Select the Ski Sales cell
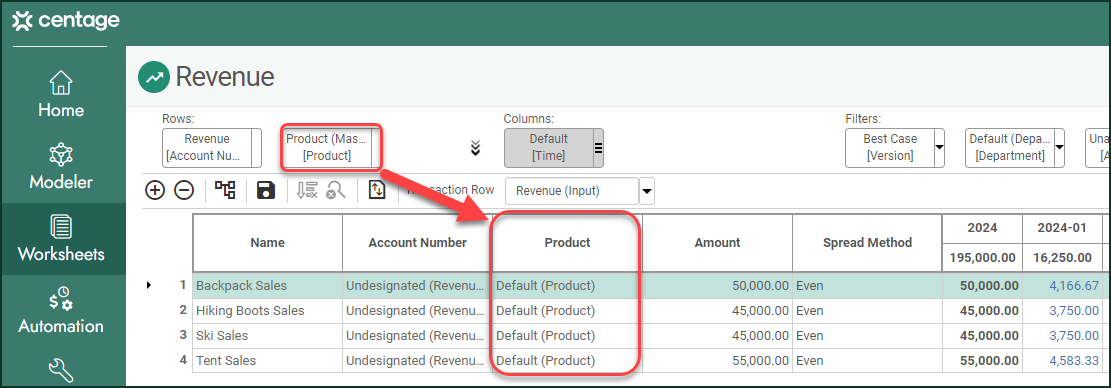The width and height of the screenshot is (1111, 388). point(268,336)
